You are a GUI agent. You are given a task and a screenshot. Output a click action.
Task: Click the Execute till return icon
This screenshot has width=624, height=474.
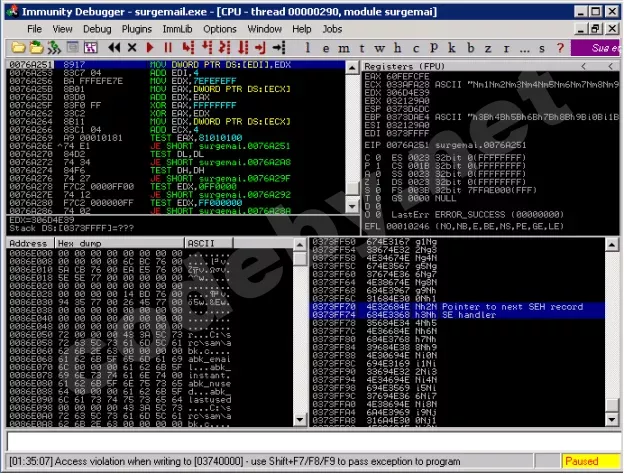coord(261,48)
